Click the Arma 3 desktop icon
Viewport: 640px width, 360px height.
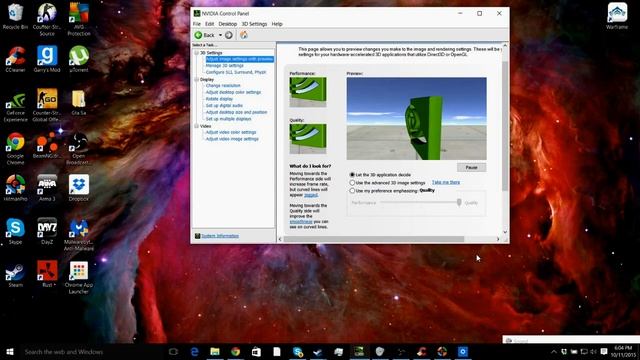pos(47,185)
